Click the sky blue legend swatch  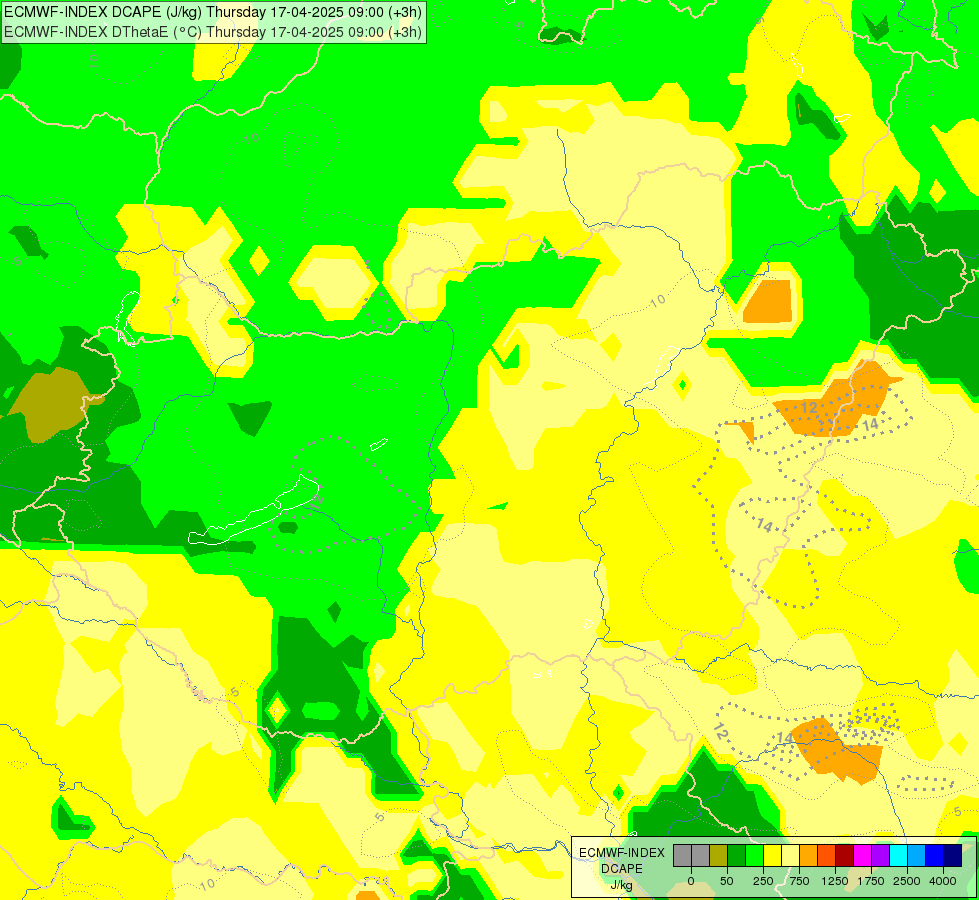[x=917, y=856]
